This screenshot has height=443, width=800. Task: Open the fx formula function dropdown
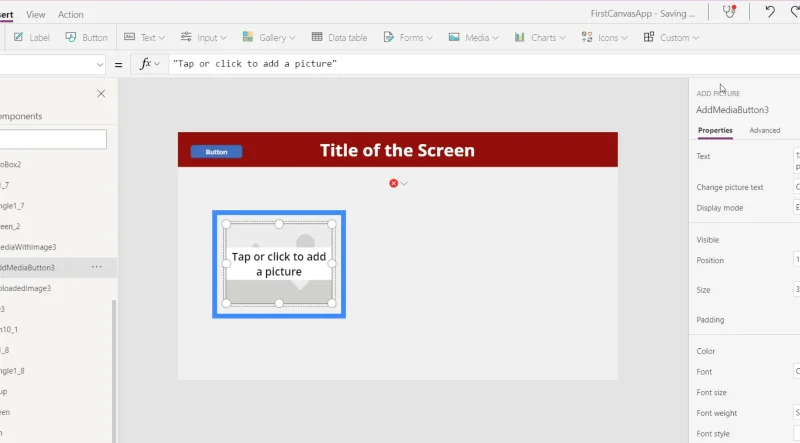pos(149,64)
